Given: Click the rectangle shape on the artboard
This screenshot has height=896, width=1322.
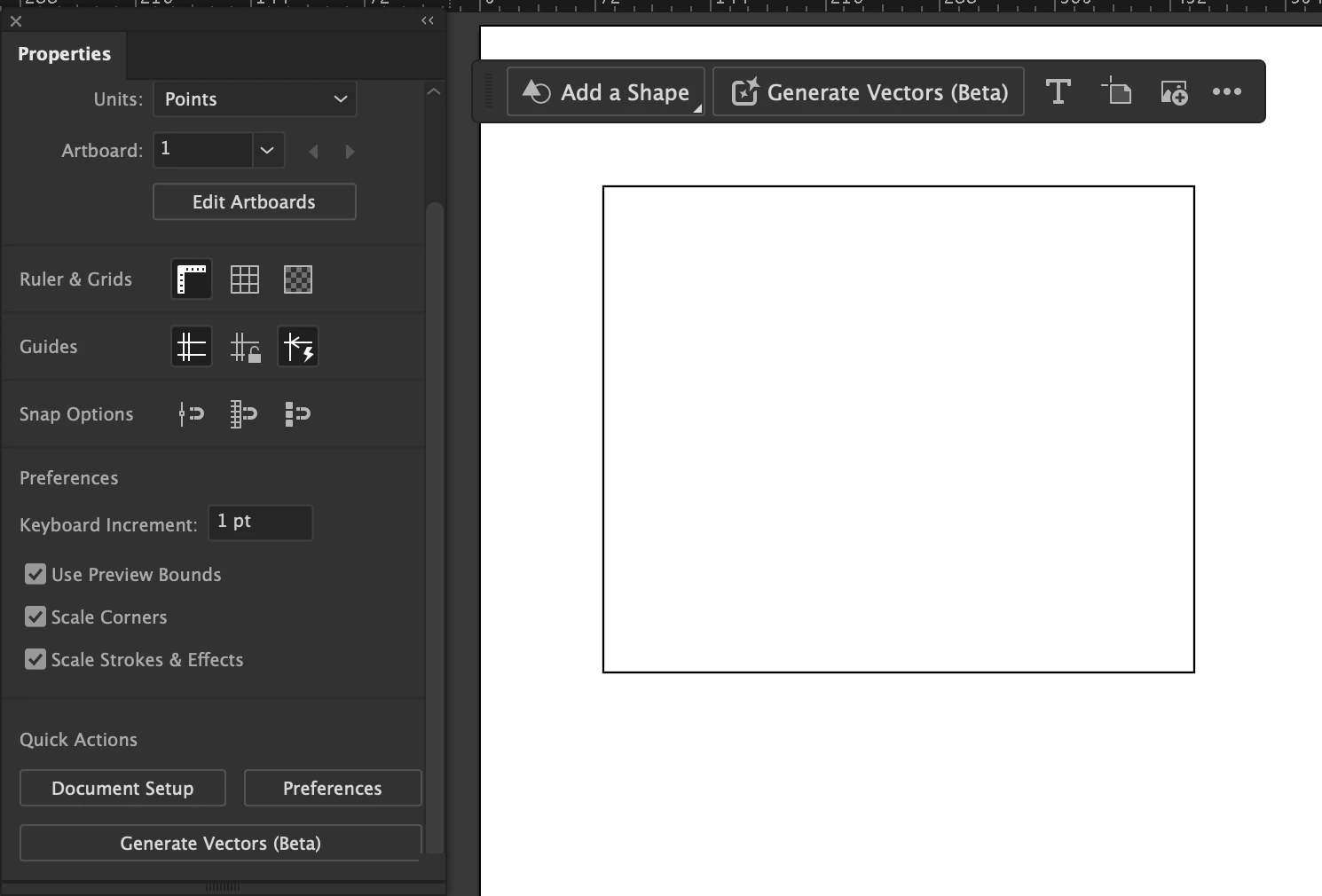Looking at the screenshot, I should [x=899, y=429].
